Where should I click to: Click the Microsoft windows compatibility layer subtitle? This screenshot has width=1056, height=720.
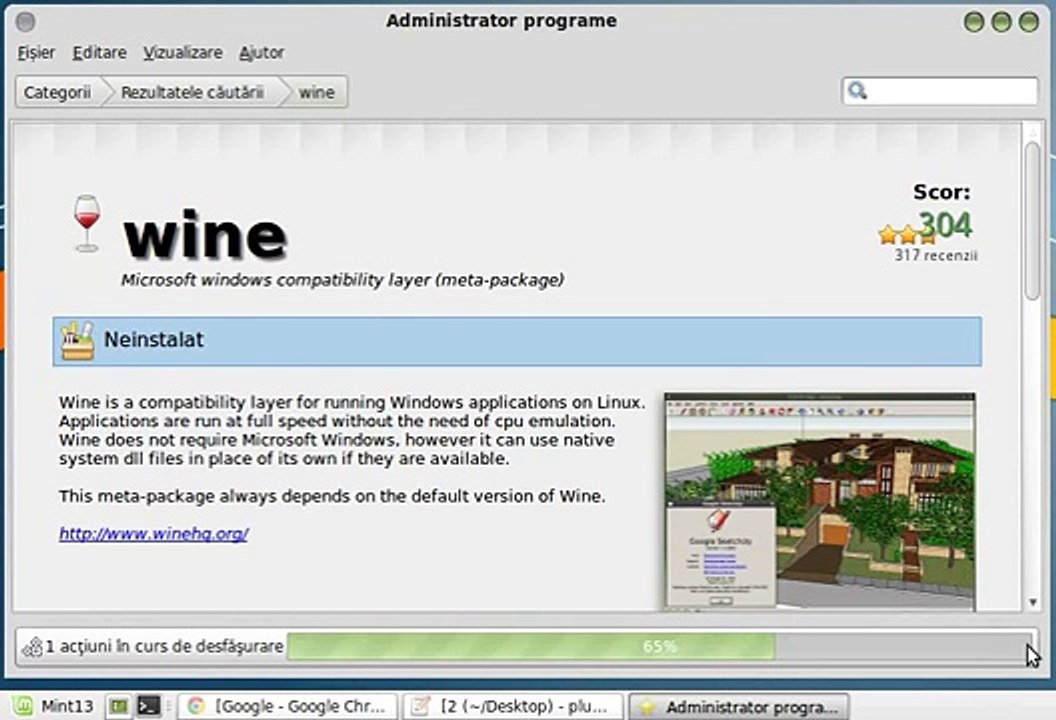click(342, 280)
